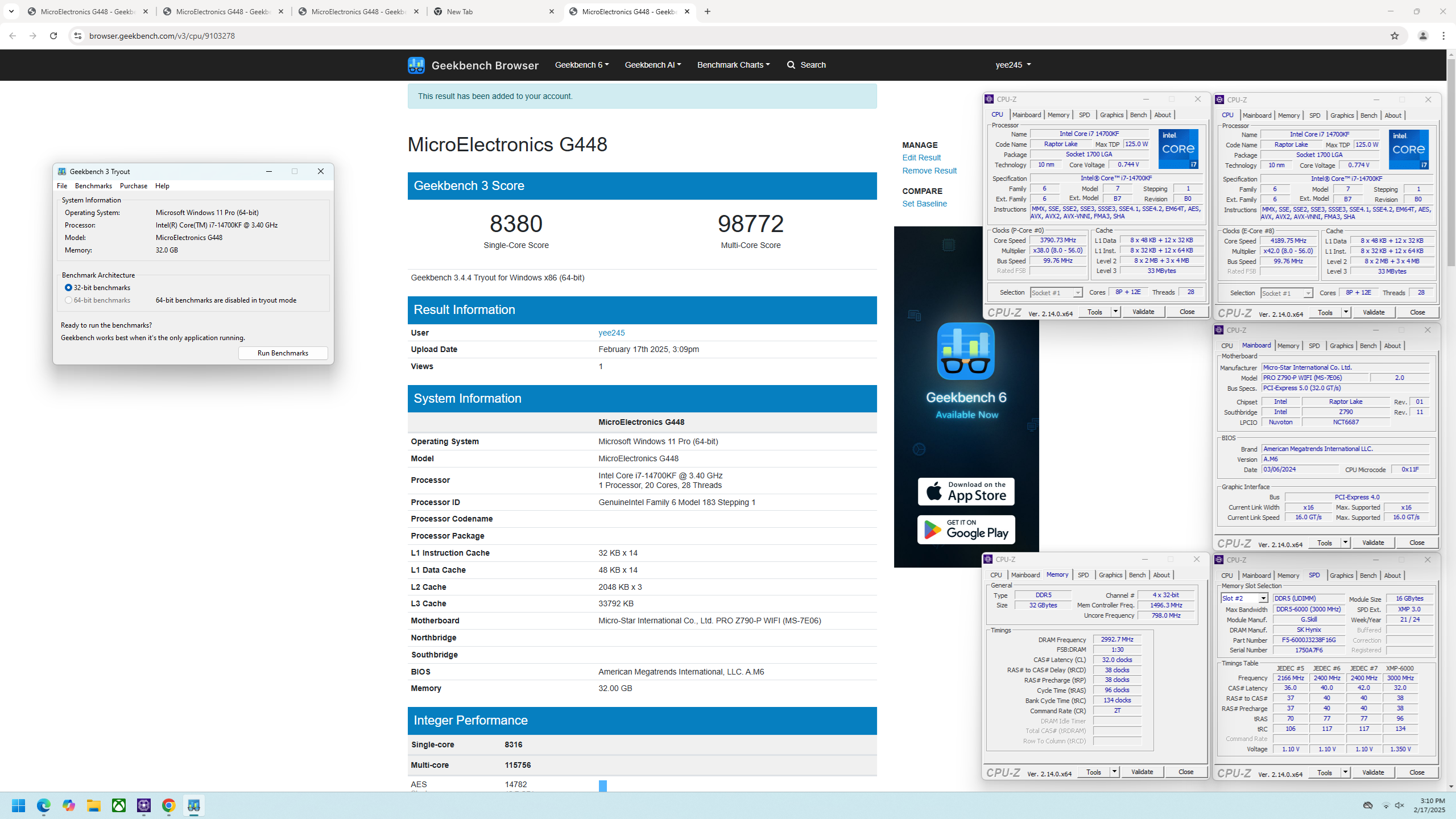The width and height of the screenshot is (1456, 819).
Task: Click Validate in the top-left CPU-Z window
Action: tap(1143, 312)
